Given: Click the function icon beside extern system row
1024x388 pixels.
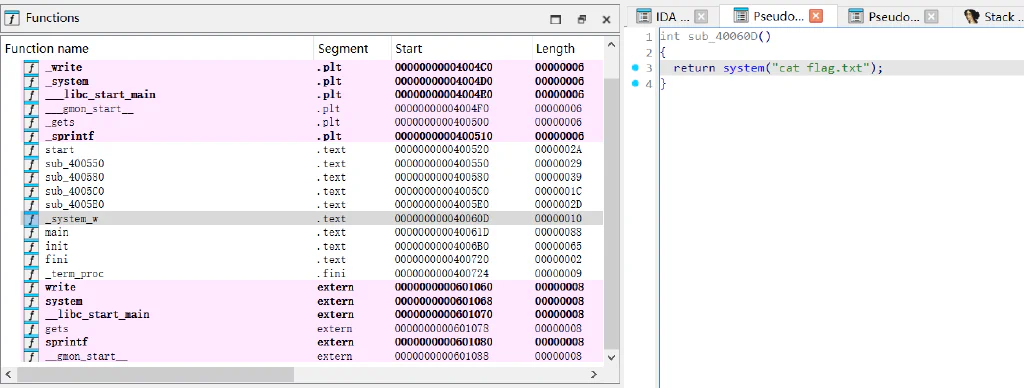Looking at the screenshot, I should tap(31, 301).
